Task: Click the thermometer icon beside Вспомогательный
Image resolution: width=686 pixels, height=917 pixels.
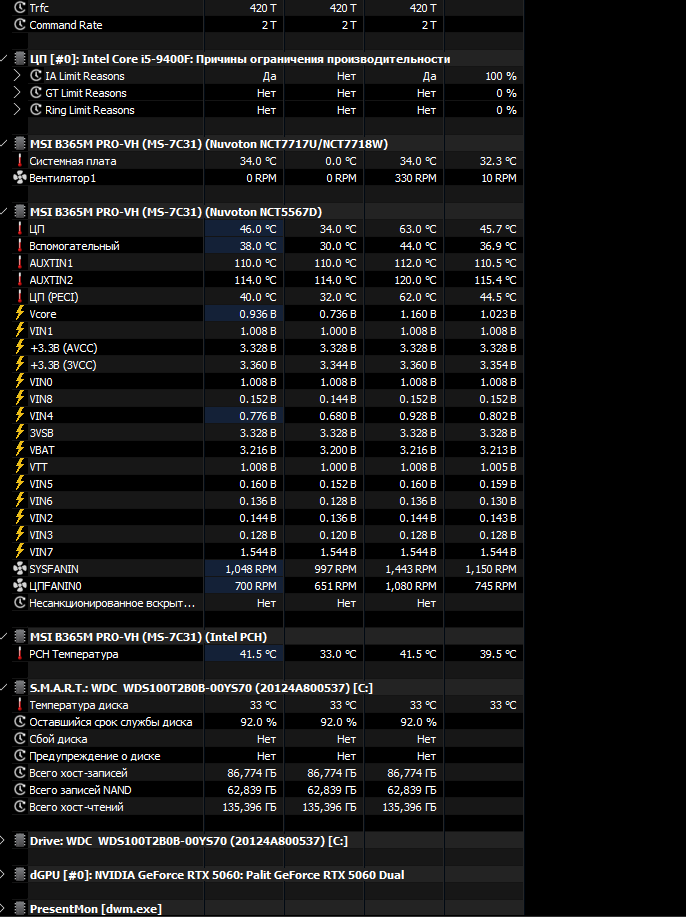Action: 20,246
